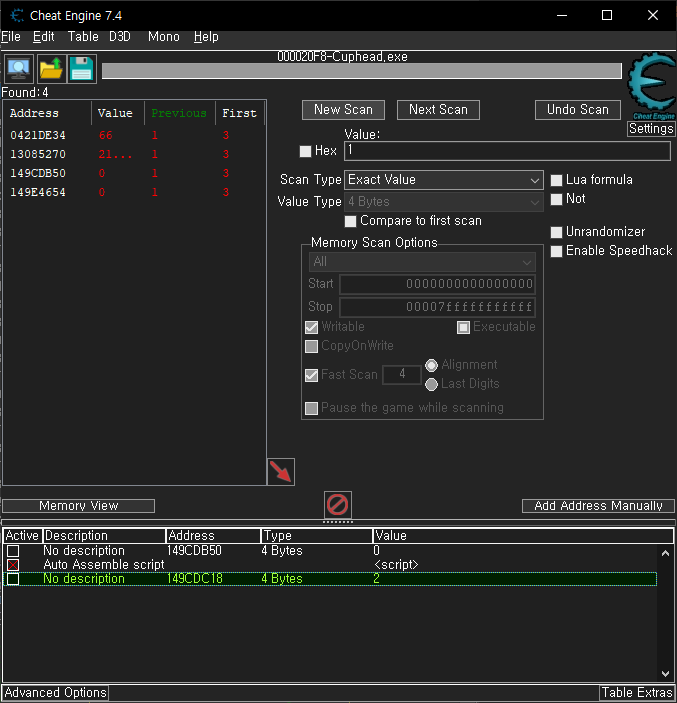This screenshot has width=677, height=703.
Task: Click the <script> value cell
Action: tap(396, 565)
